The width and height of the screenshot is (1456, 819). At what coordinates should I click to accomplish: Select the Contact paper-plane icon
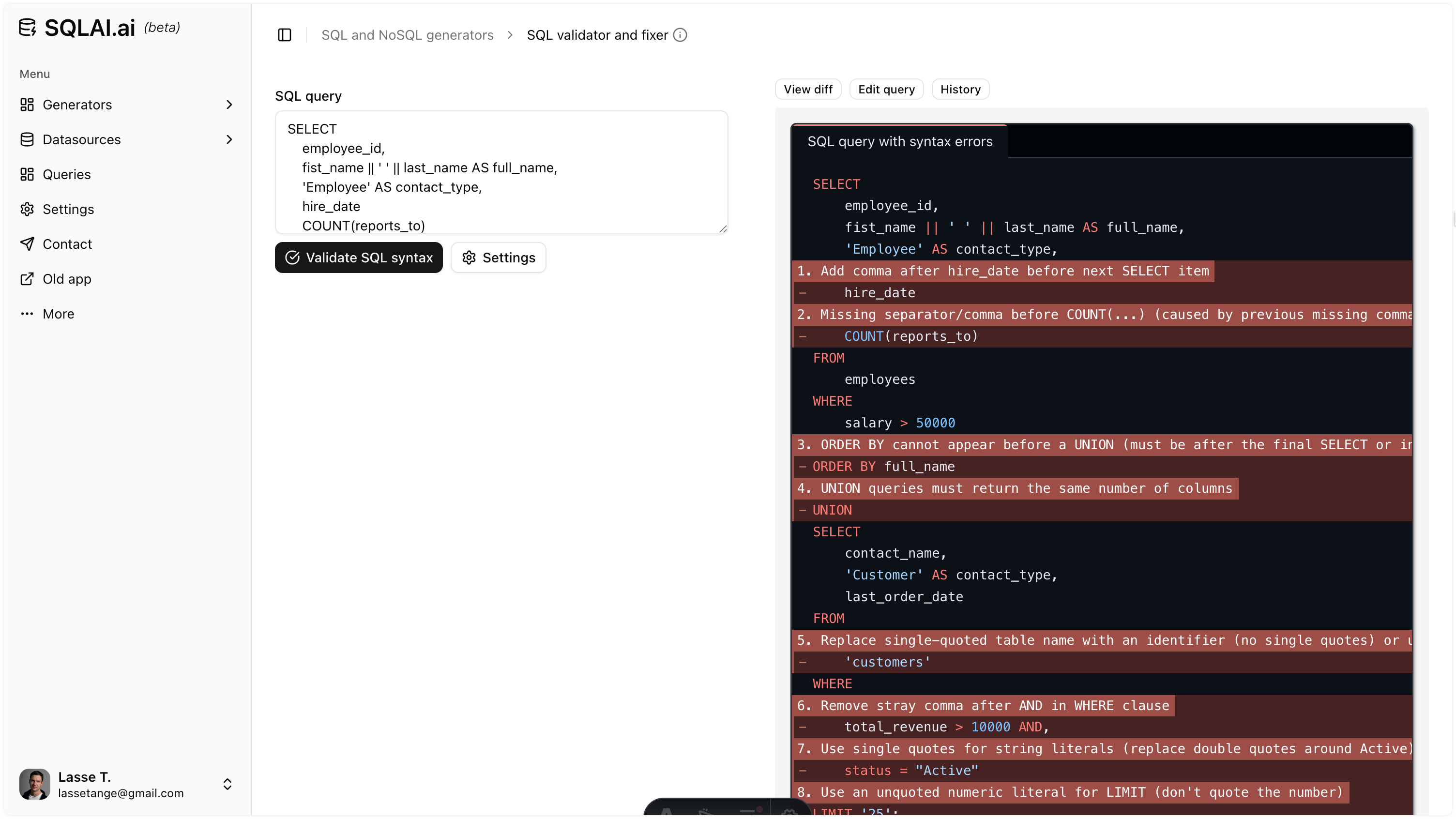coord(28,243)
